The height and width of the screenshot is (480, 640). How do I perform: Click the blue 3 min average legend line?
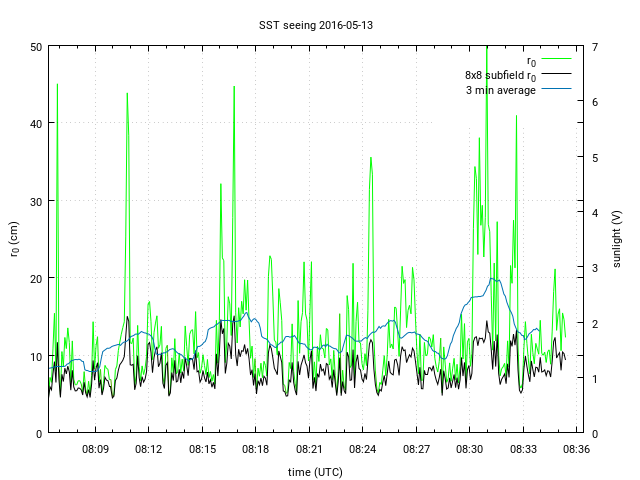[x=556, y=90]
